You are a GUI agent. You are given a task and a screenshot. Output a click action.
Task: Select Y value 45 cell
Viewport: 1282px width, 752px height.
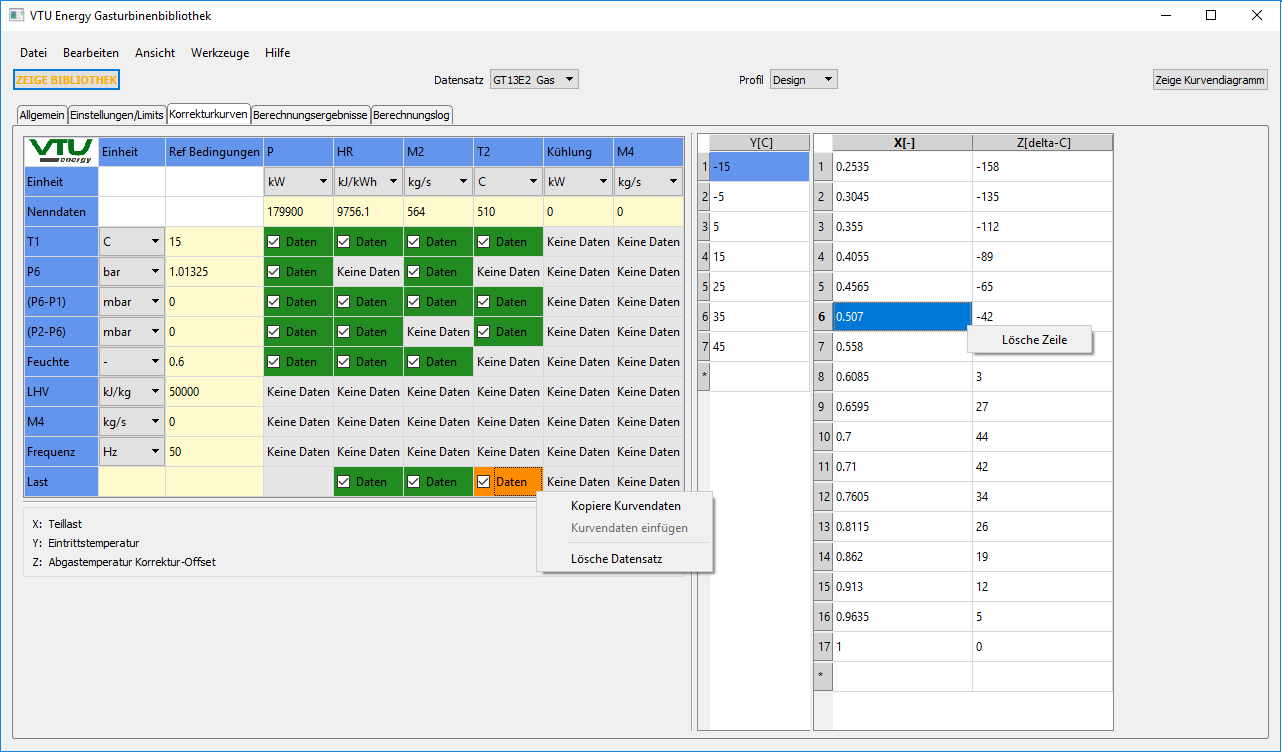760,347
